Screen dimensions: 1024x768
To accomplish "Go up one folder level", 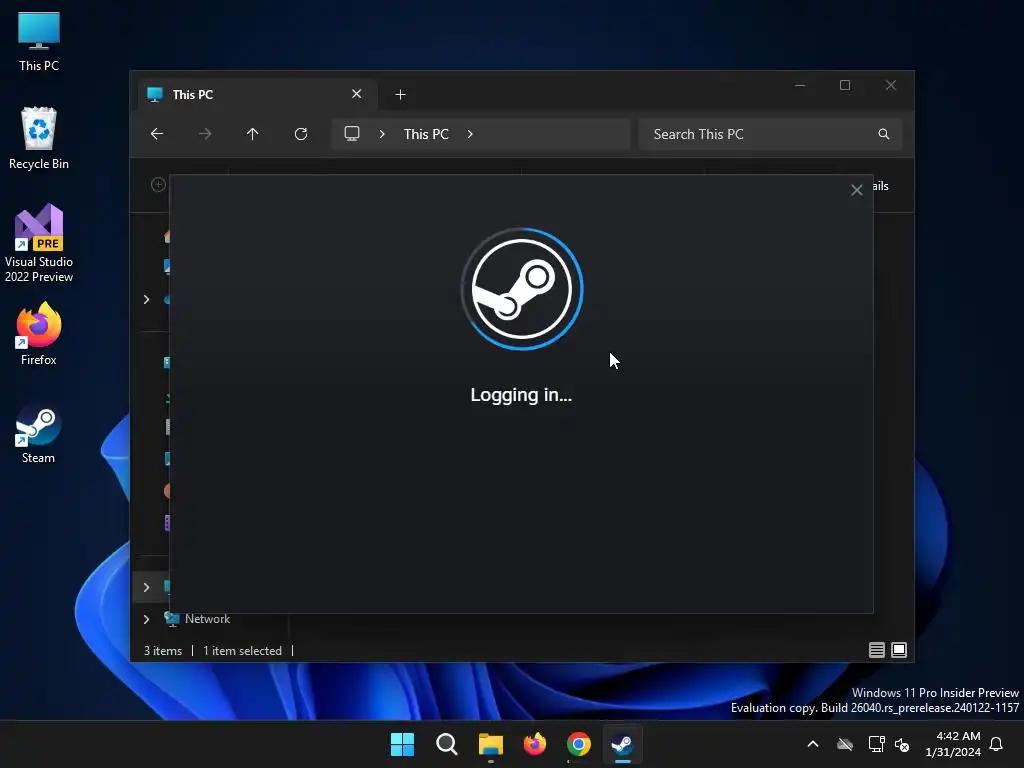I will click(x=253, y=134).
